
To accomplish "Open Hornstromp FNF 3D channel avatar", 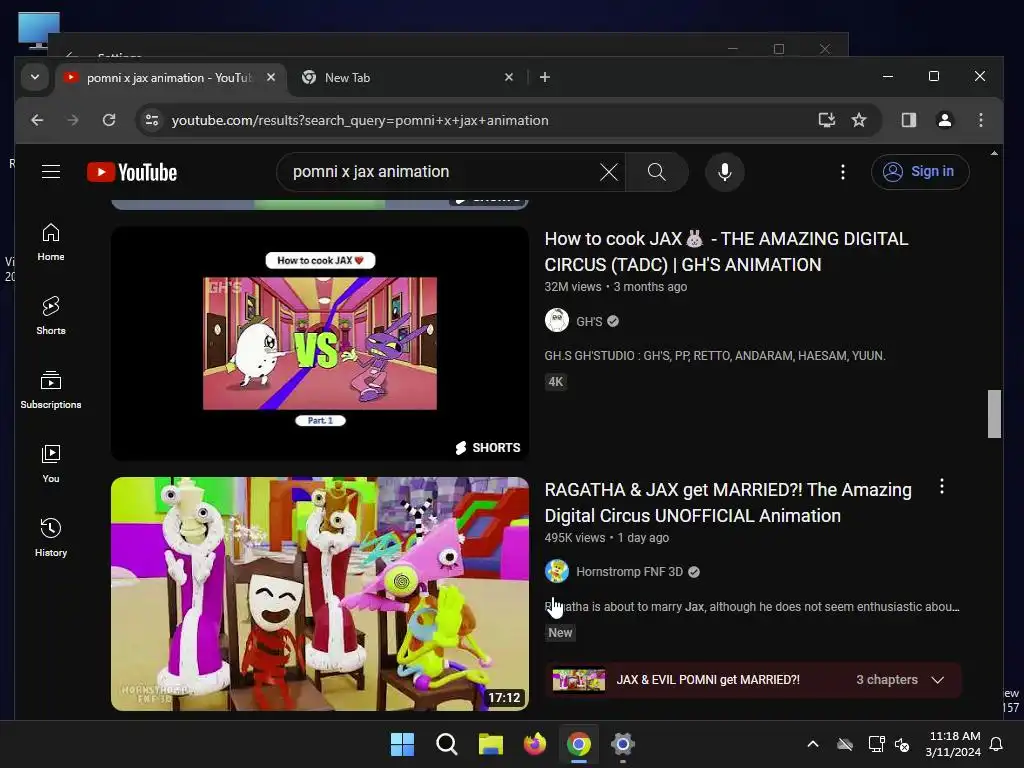I will pos(556,571).
